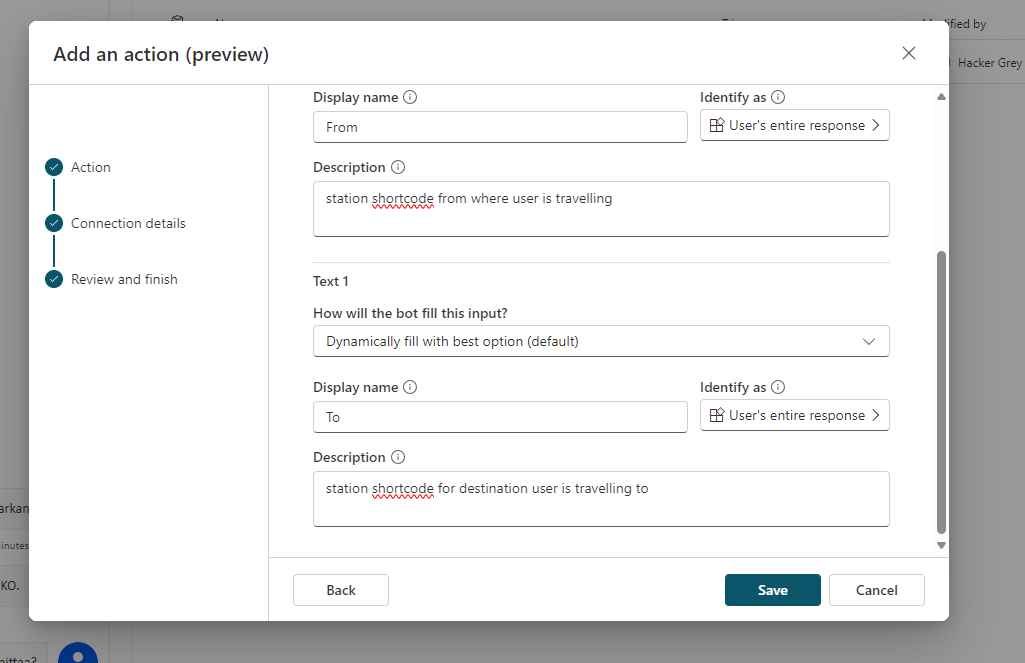Click info icon beside Display name above From field
The image size is (1025, 663).
[x=410, y=98]
